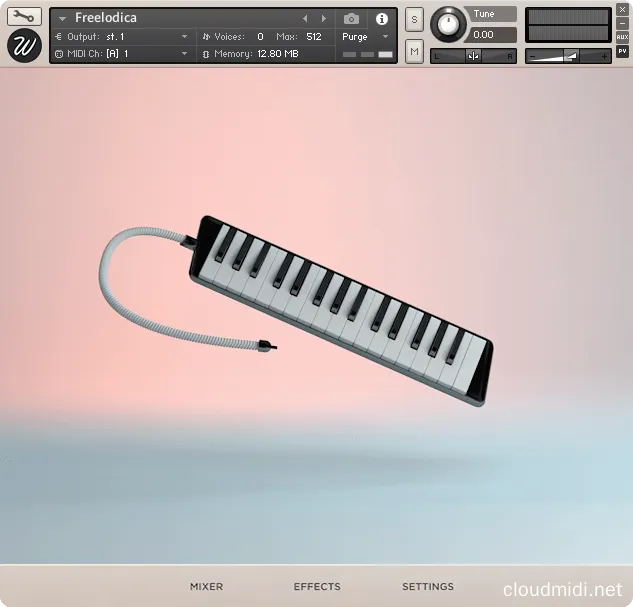Switch to the MIXER tab
Screen dimensions: 633x607
pos(206,587)
